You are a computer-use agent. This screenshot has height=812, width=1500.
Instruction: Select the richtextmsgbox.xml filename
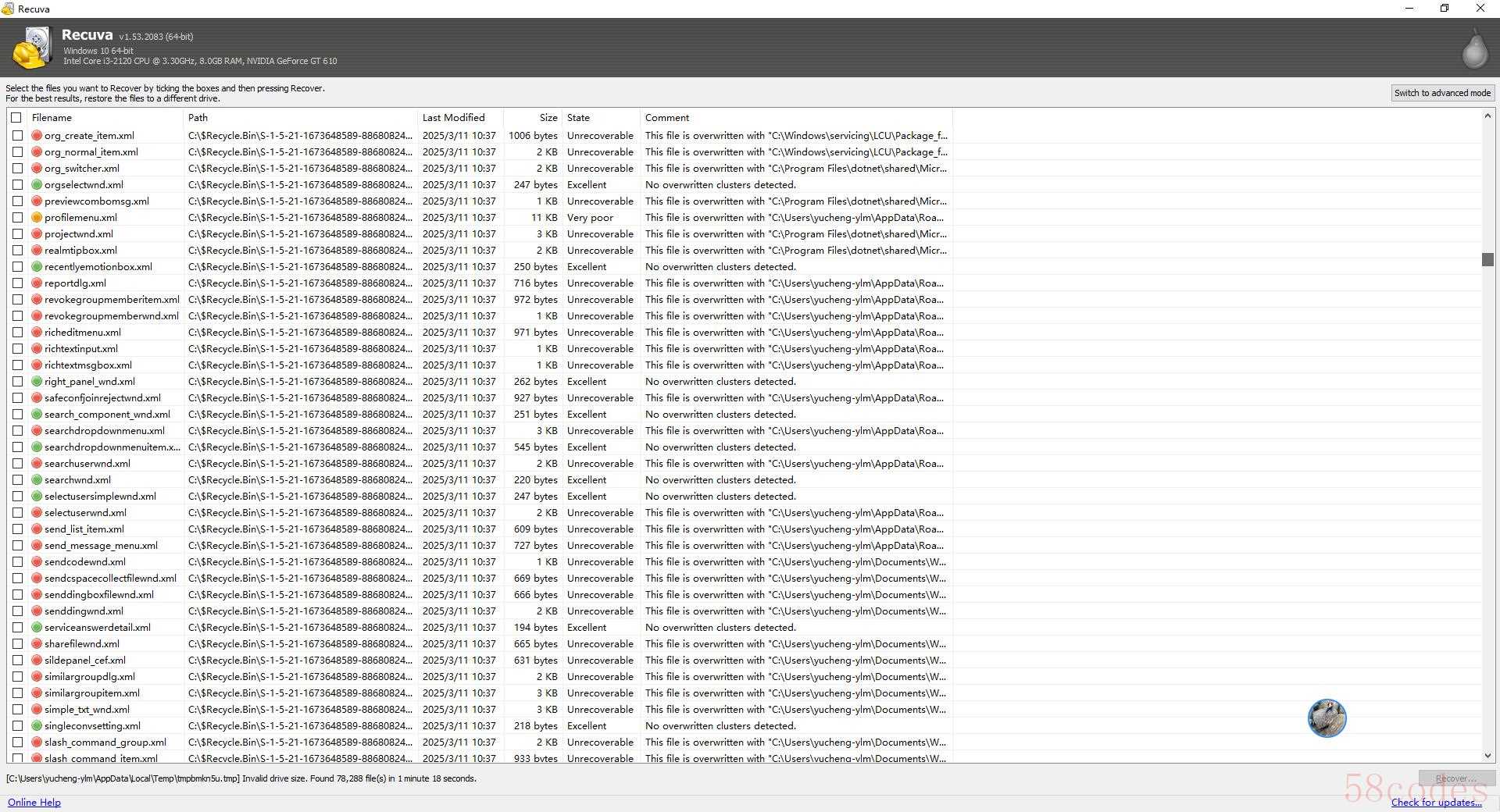[88, 365]
